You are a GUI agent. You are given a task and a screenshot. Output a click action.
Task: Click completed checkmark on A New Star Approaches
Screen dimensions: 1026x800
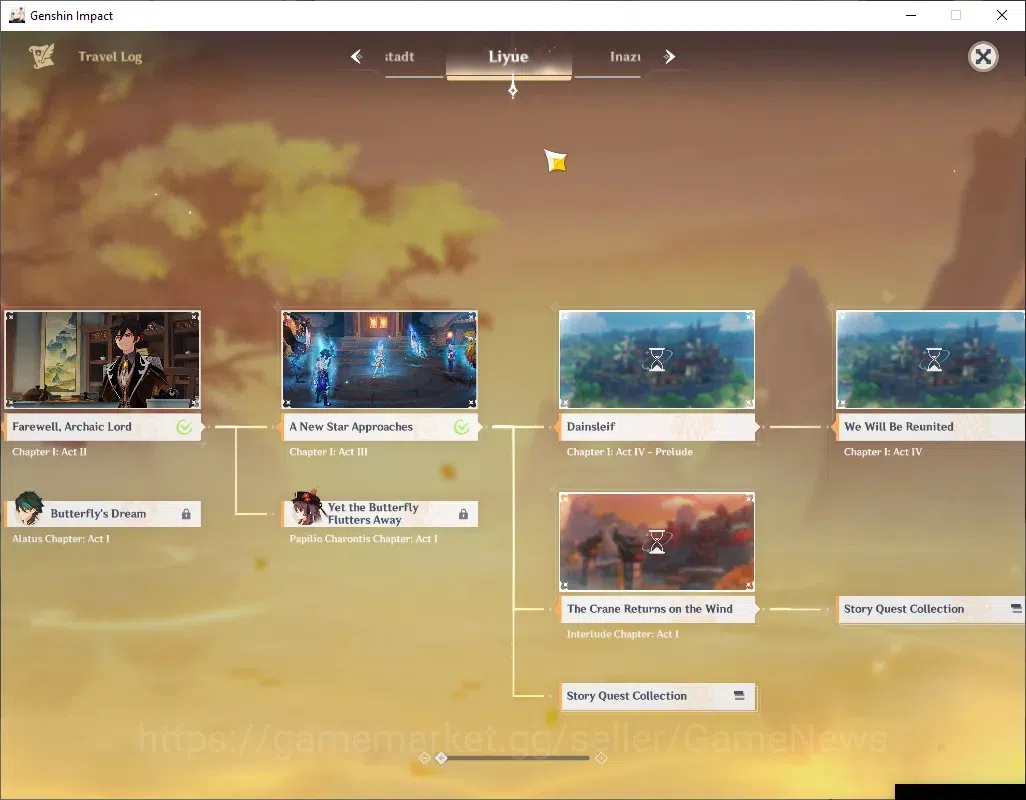coord(461,427)
